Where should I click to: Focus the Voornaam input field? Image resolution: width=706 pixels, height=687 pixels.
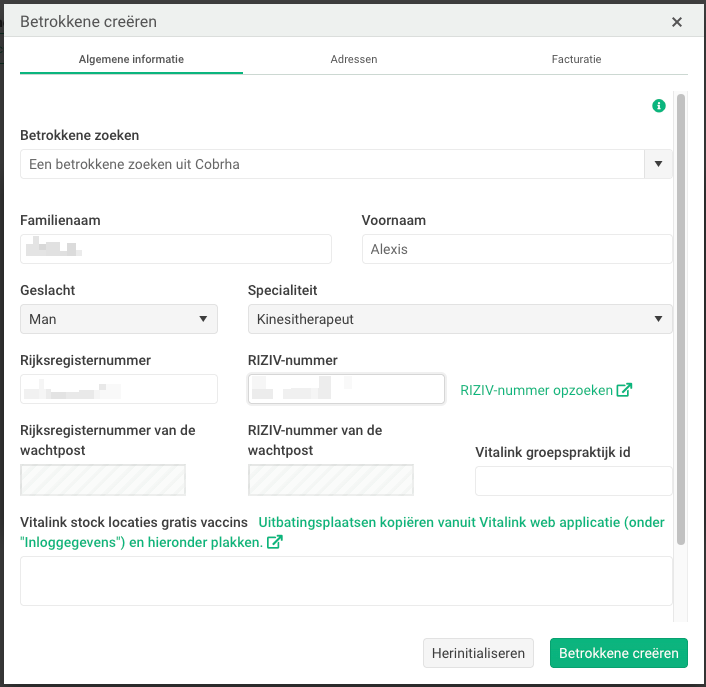pos(516,249)
